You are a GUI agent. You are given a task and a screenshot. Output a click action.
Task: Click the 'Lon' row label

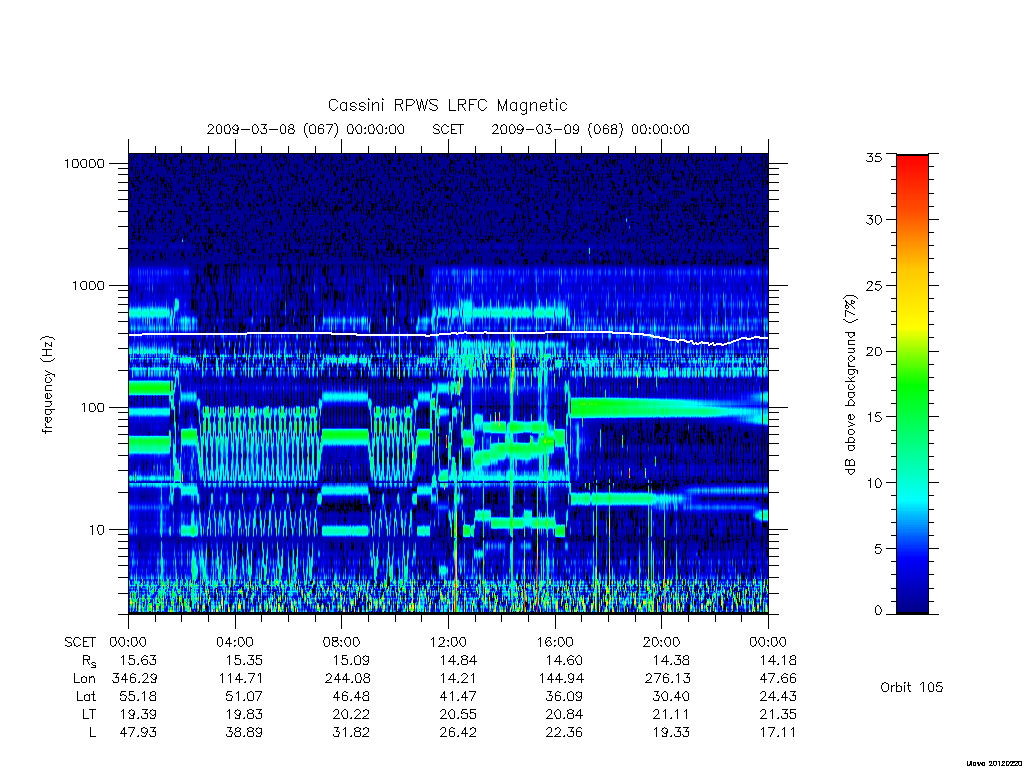click(84, 679)
